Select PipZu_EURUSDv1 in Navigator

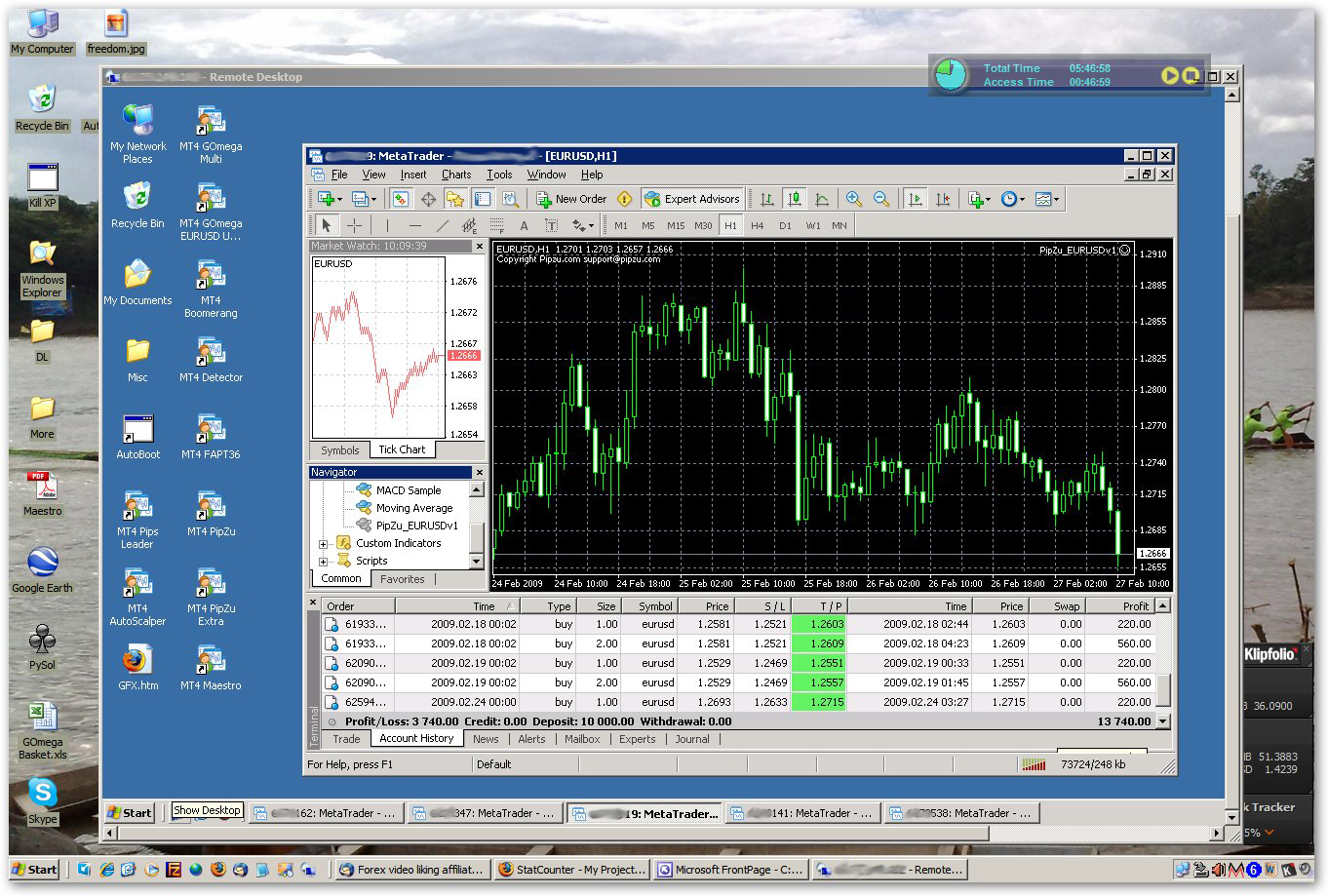point(416,526)
